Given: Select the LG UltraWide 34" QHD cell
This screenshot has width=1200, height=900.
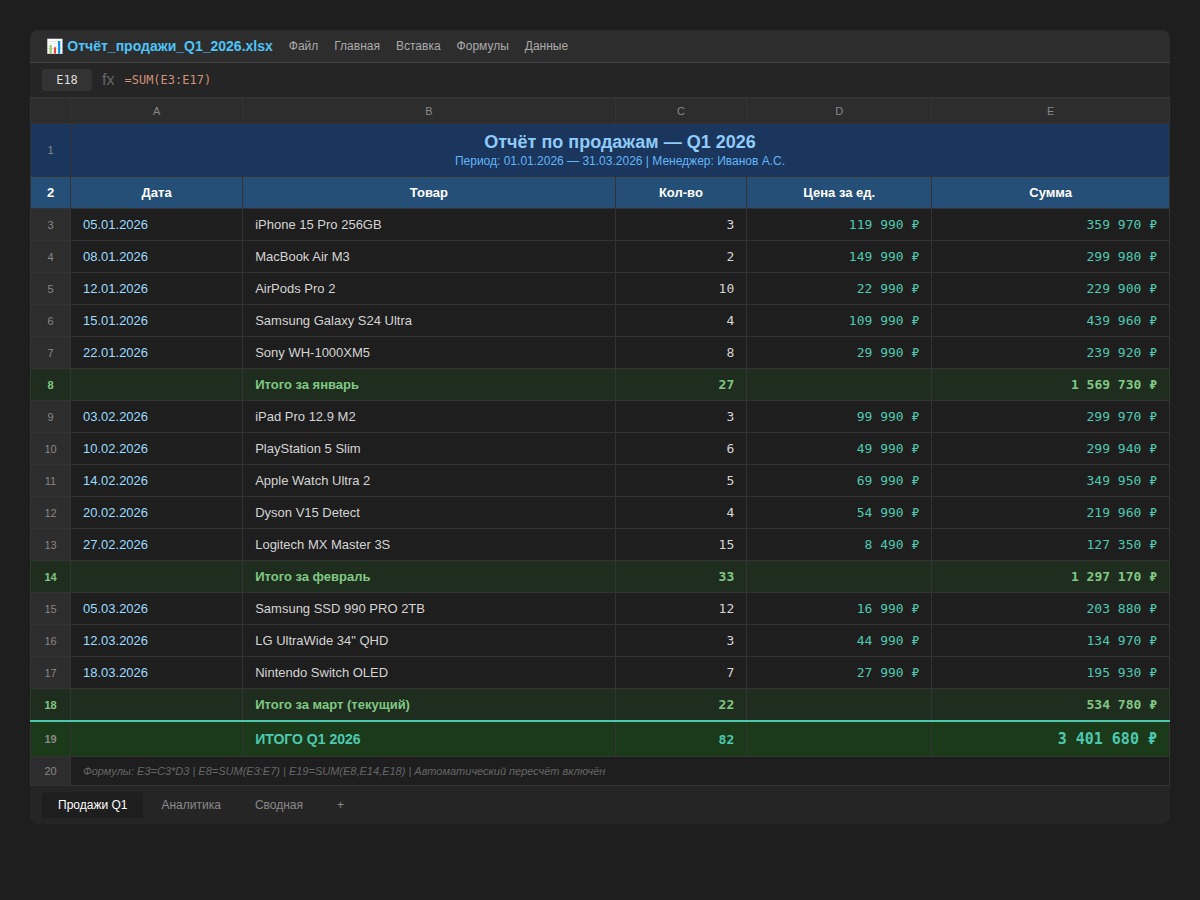Looking at the screenshot, I should point(429,641).
